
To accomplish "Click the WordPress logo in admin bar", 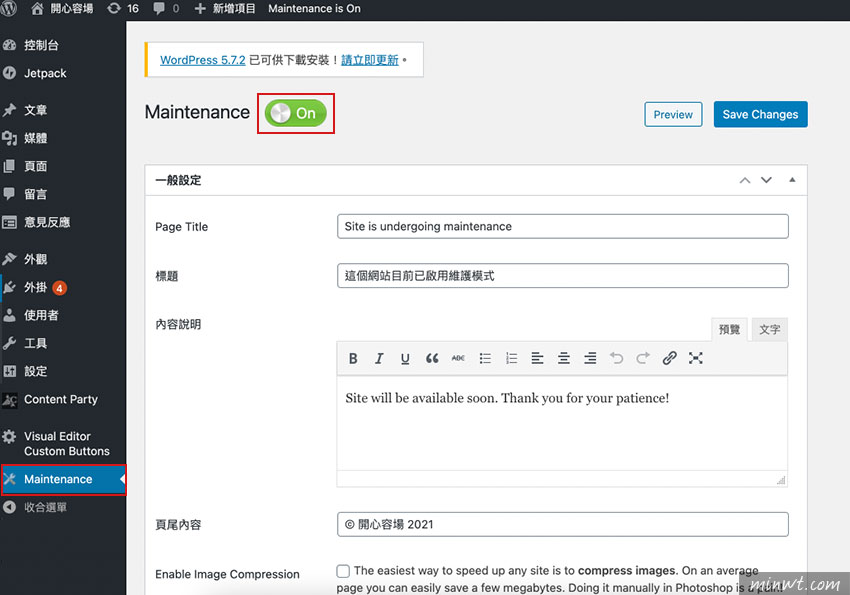I will (x=8, y=8).
